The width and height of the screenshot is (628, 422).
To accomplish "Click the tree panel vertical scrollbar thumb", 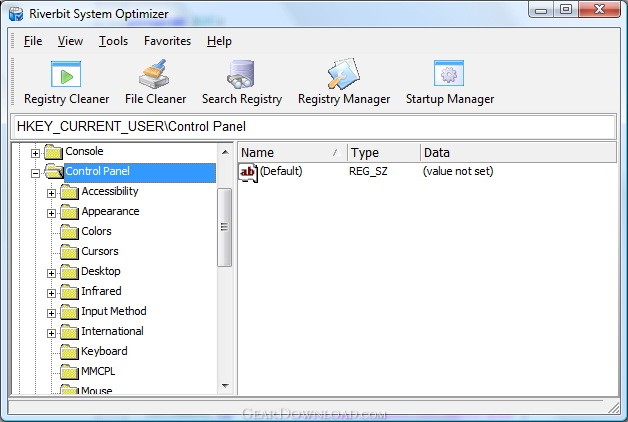I will [x=224, y=227].
